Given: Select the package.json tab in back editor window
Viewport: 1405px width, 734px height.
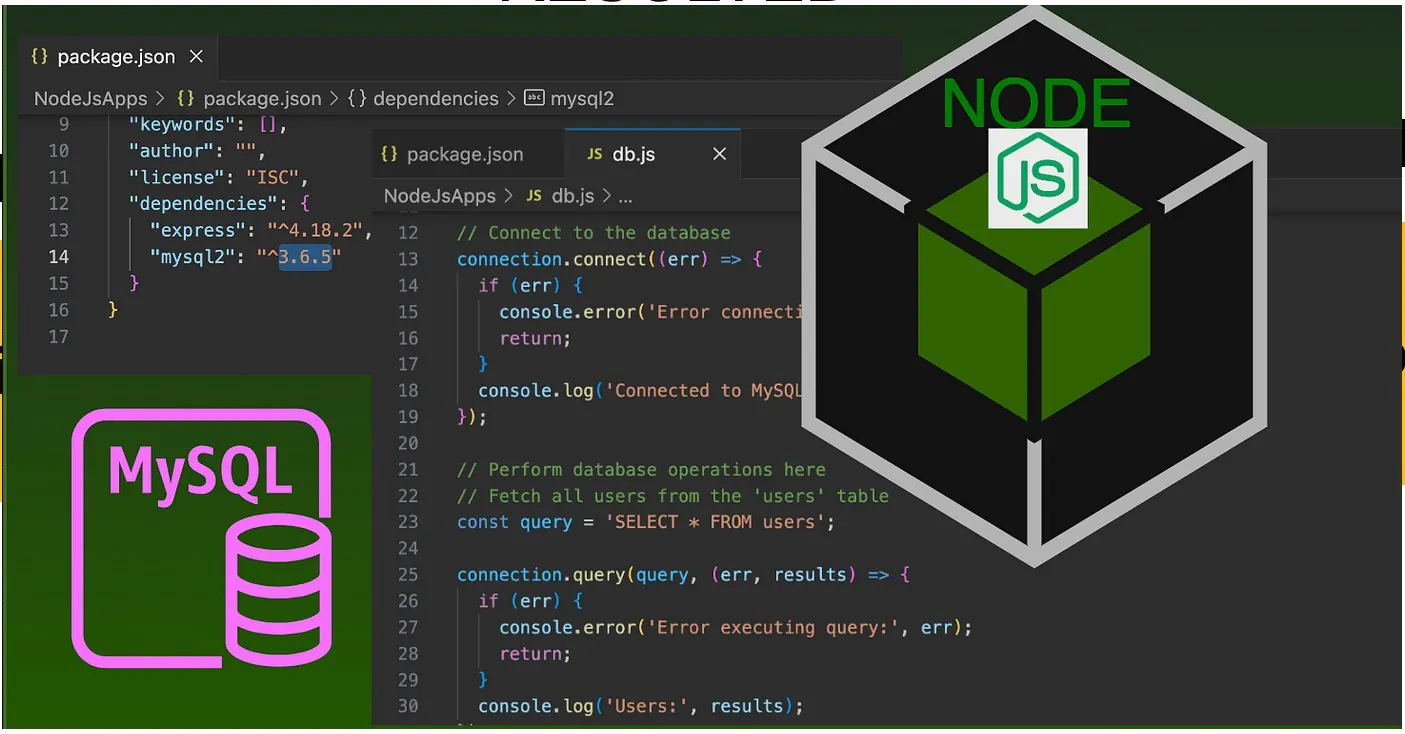Looking at the screenshot, I should click(x=117, y=57).
